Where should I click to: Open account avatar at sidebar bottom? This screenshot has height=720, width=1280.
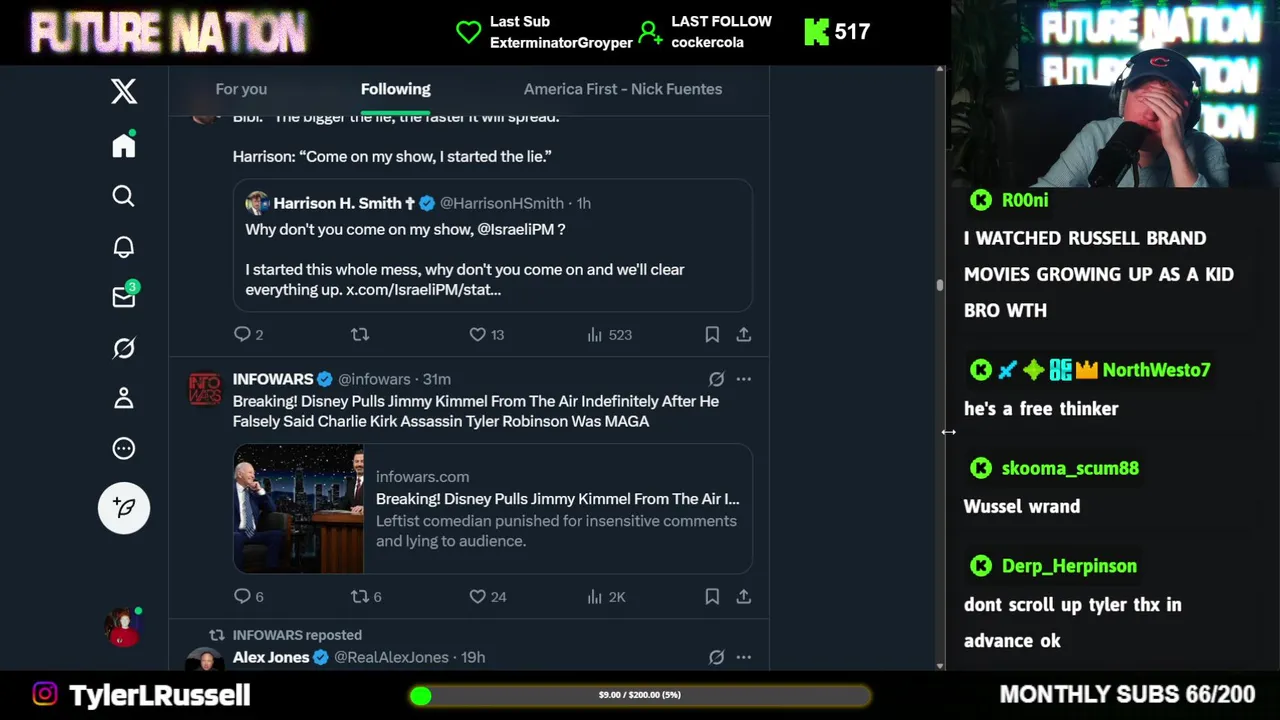pyautogui.click(x=124, y=627)
